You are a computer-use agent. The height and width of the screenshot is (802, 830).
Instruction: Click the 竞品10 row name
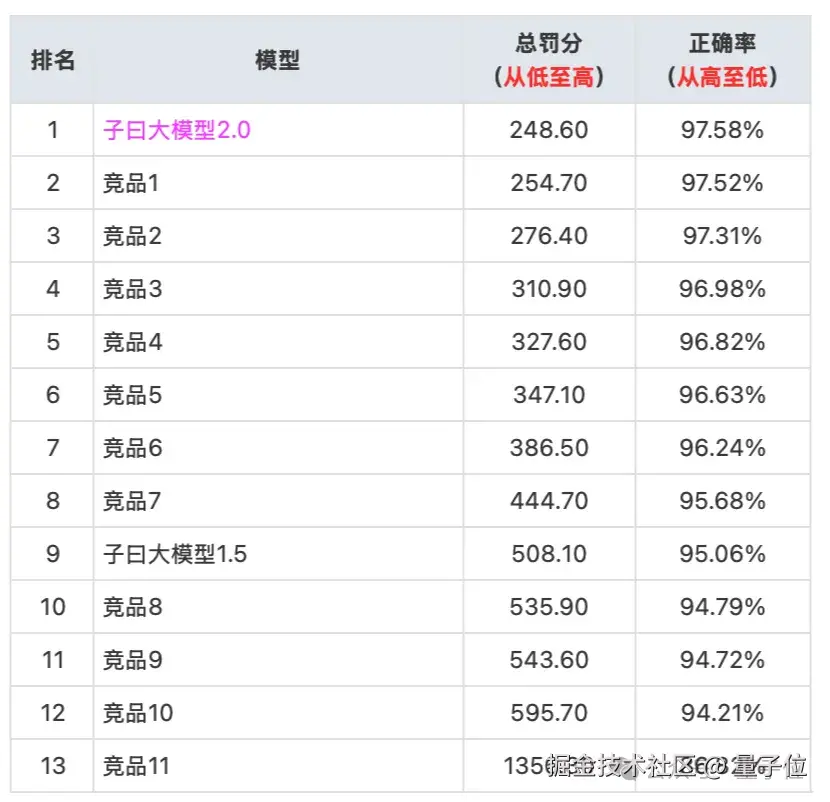tap(138, 713)
